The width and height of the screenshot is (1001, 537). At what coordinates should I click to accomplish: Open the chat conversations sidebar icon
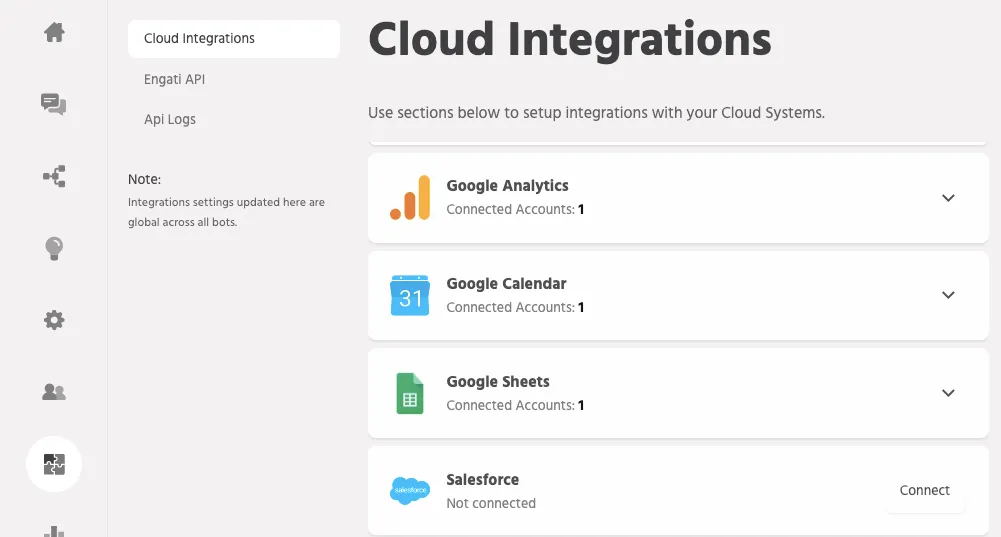coord(54,104)
